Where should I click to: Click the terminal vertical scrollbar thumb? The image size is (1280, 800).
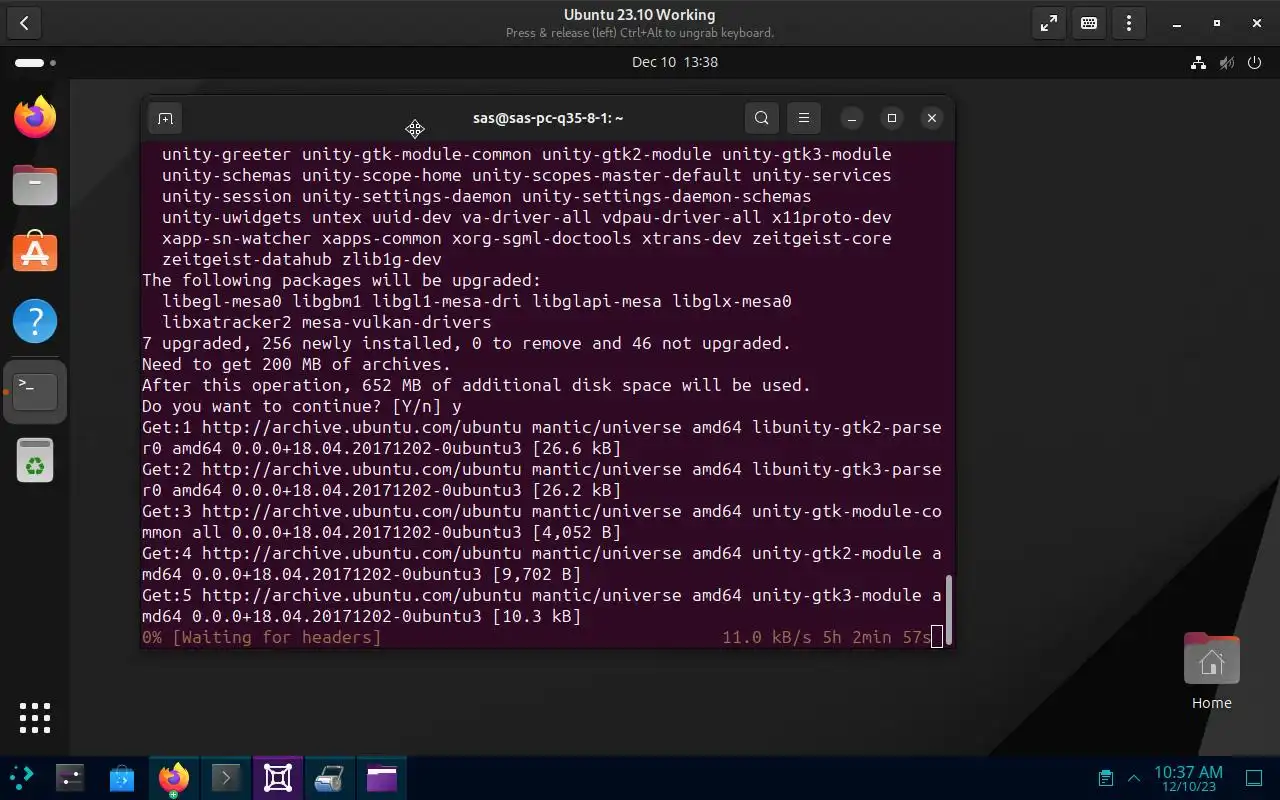coord(949,608)
